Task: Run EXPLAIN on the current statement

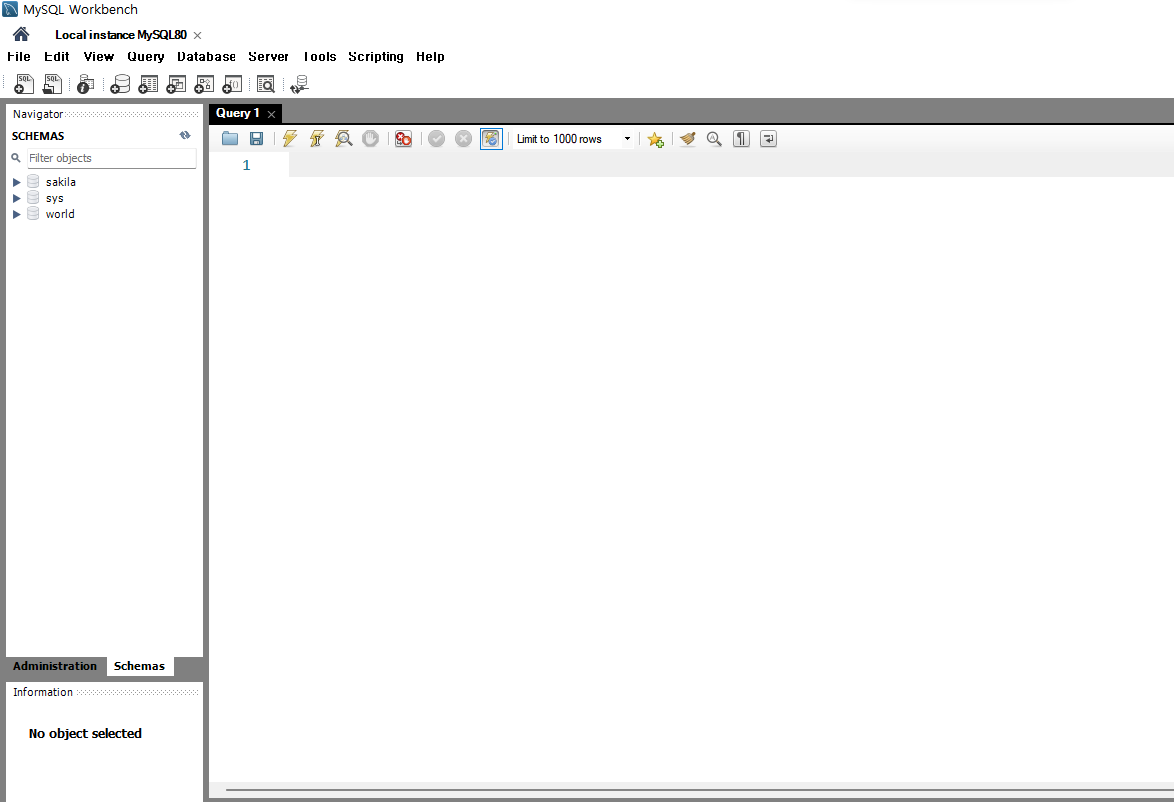Action: pos(344,139)
